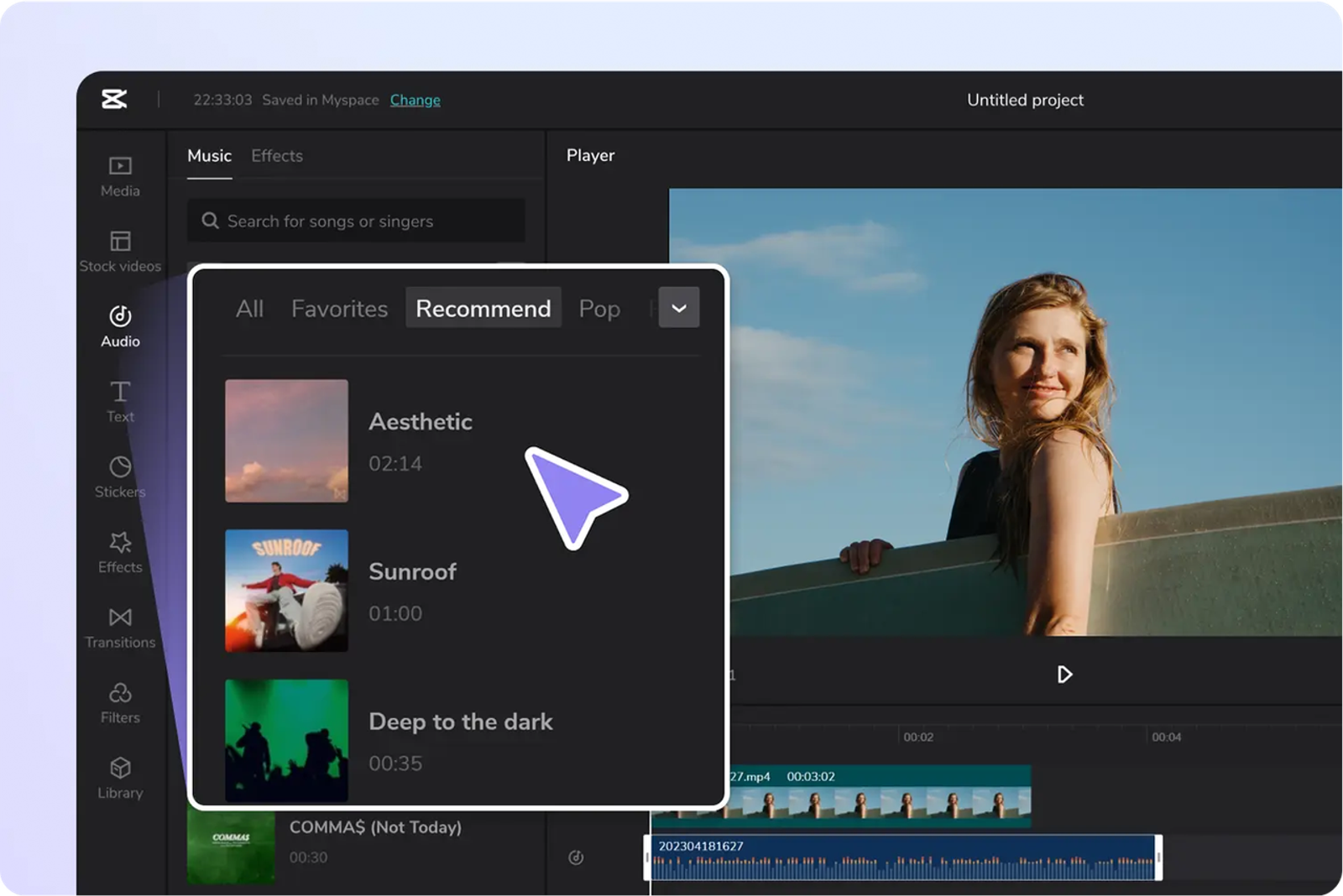Click the Saved in Myspace status text
1343x896 pixels.
320,100
